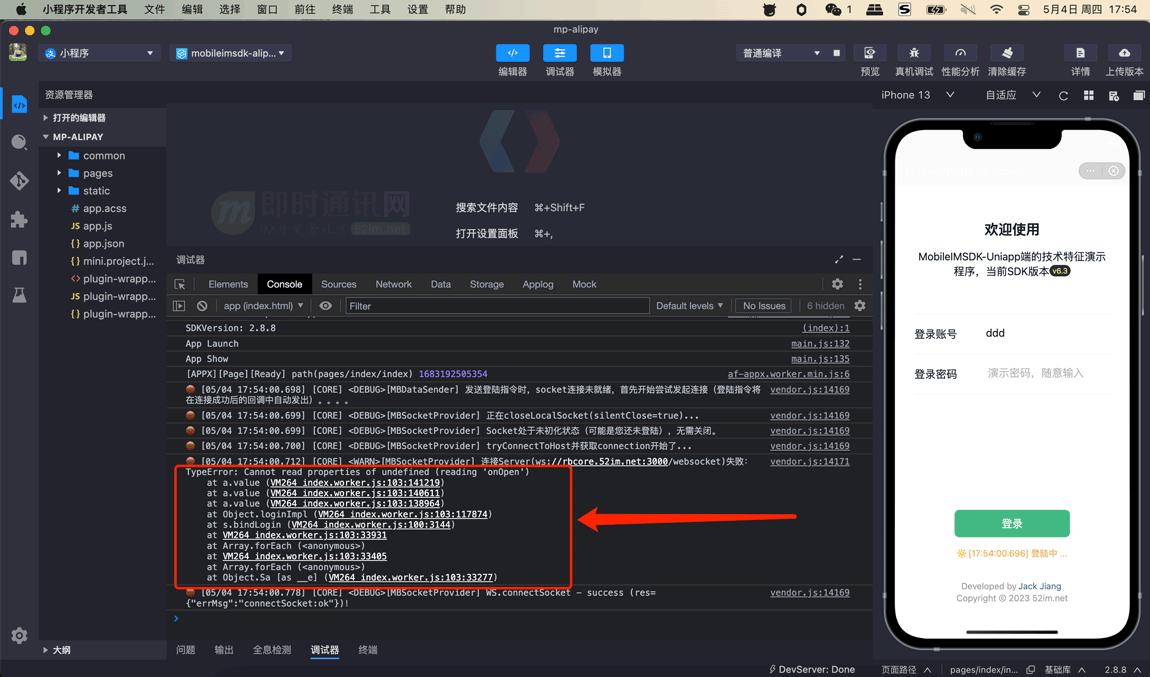
Task: Toggle the eye icon in console toolbar
Action: [325, 306]
